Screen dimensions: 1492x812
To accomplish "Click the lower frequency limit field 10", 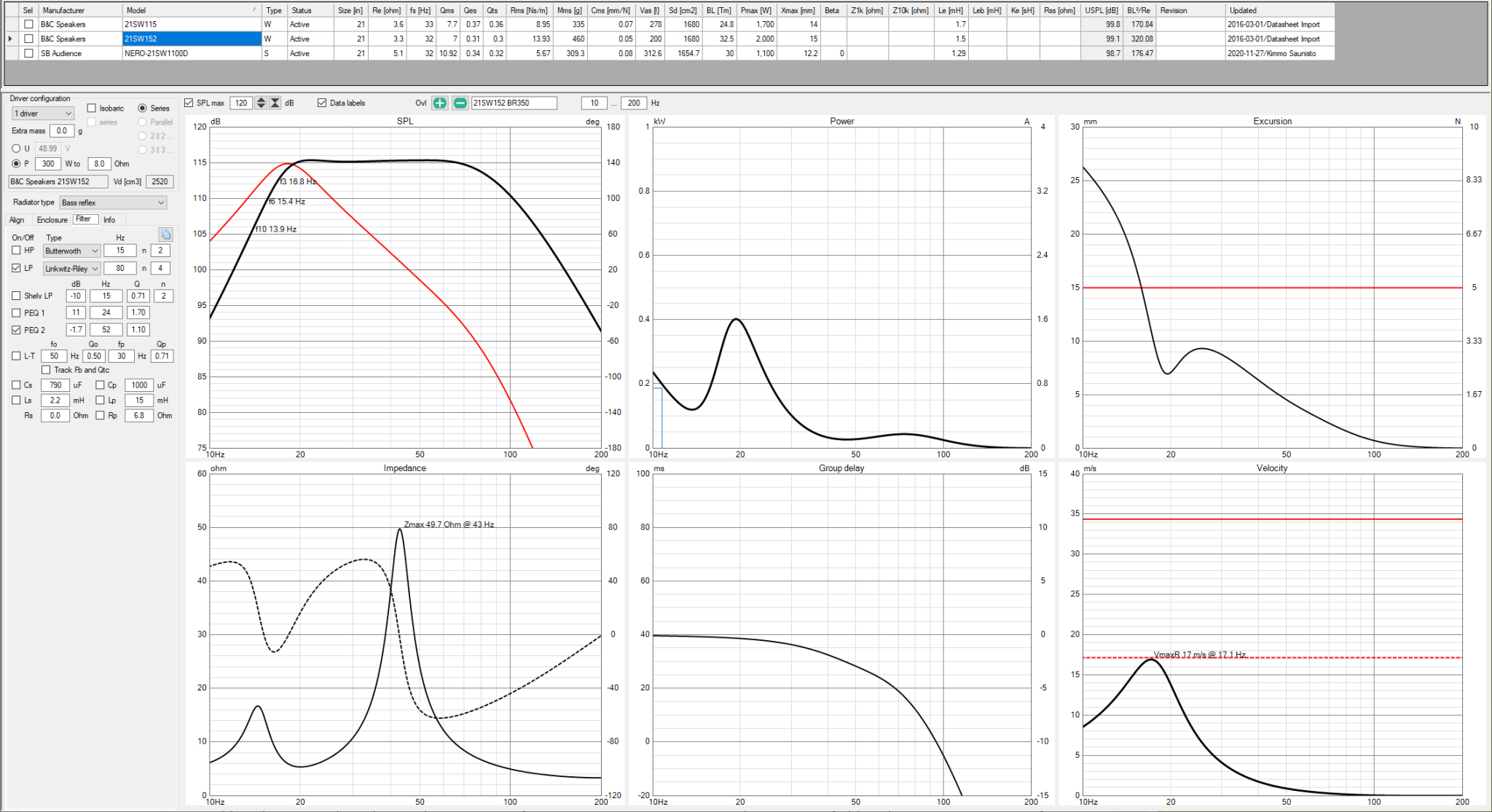I will tap(594, 103).
